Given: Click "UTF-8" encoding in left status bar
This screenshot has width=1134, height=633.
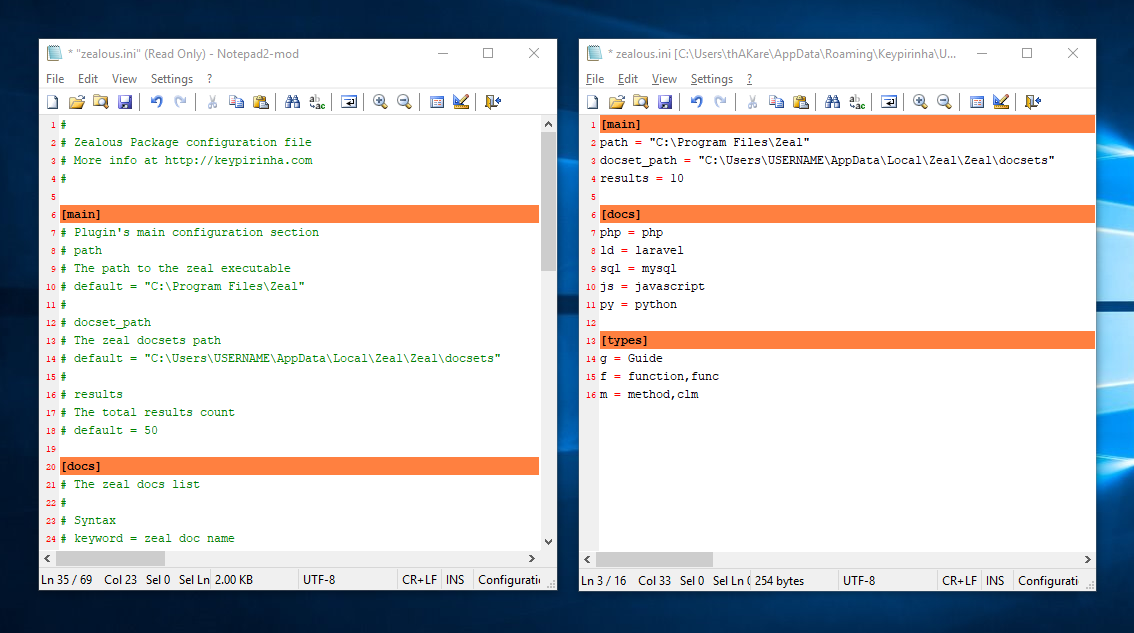Looking at the screenshot, I should [319, 579].
